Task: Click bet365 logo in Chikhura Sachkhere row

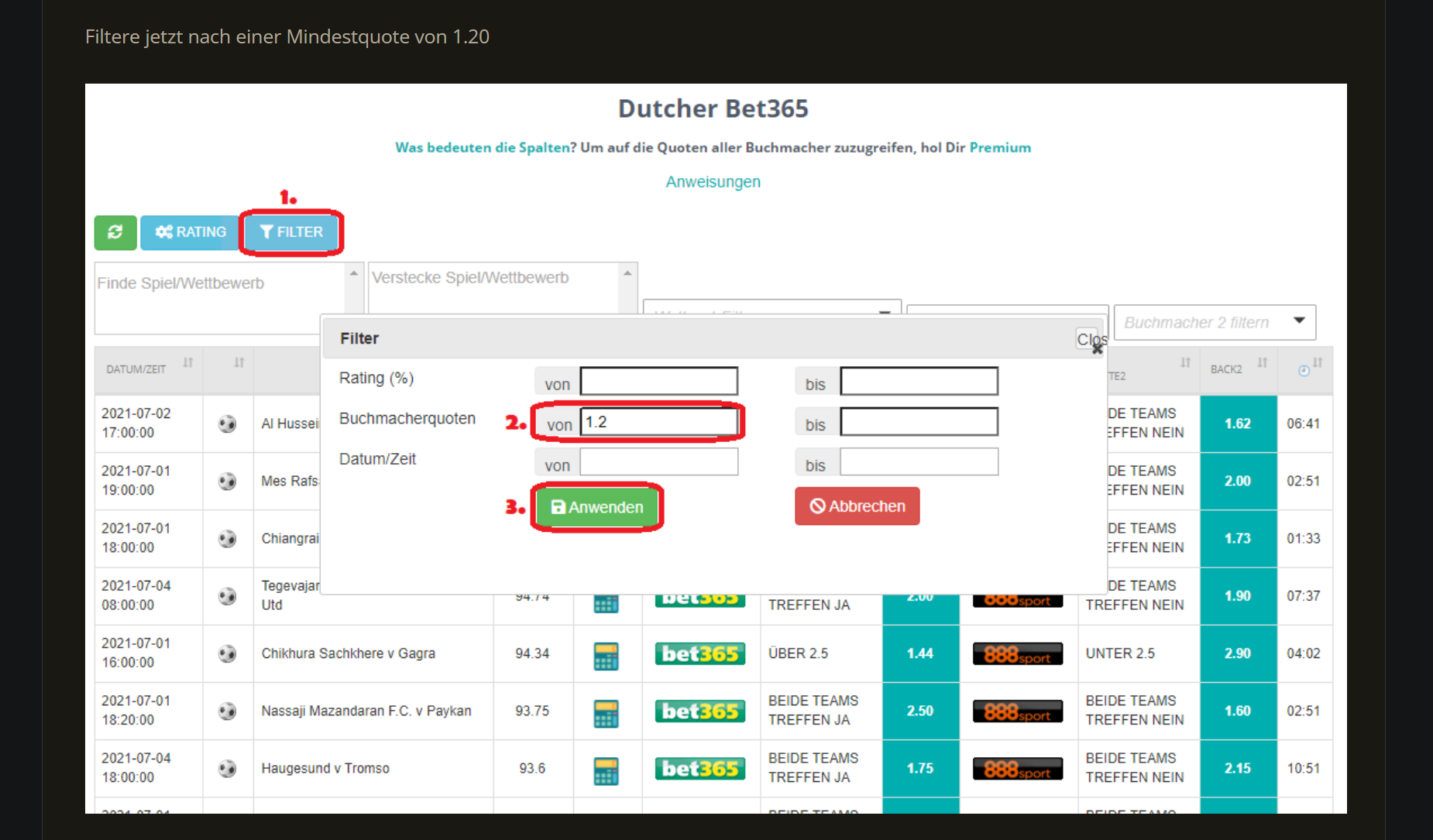Action: coord(700,654)
